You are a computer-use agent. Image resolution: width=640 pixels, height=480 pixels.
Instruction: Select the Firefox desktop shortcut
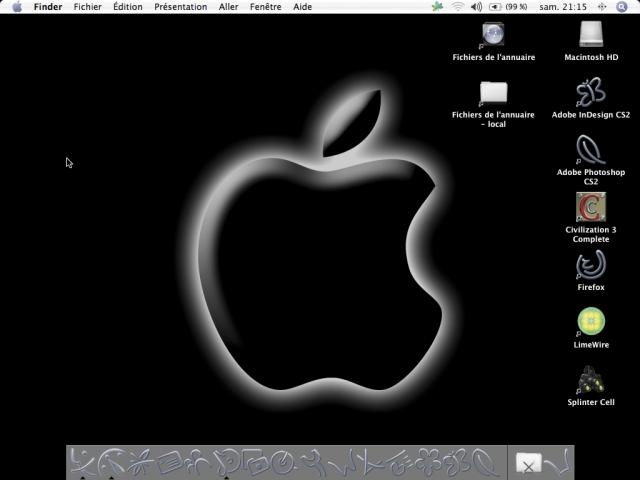(x=591, y=265)
